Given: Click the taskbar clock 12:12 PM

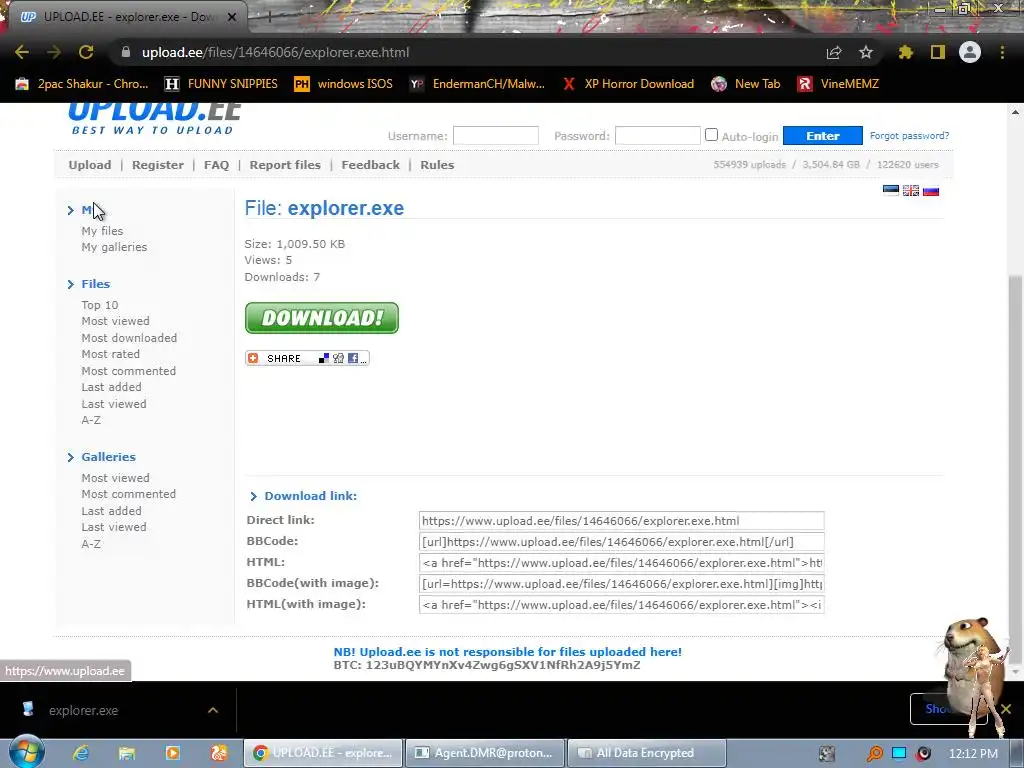Looking at the screenshot, I should tap(973, 753).
